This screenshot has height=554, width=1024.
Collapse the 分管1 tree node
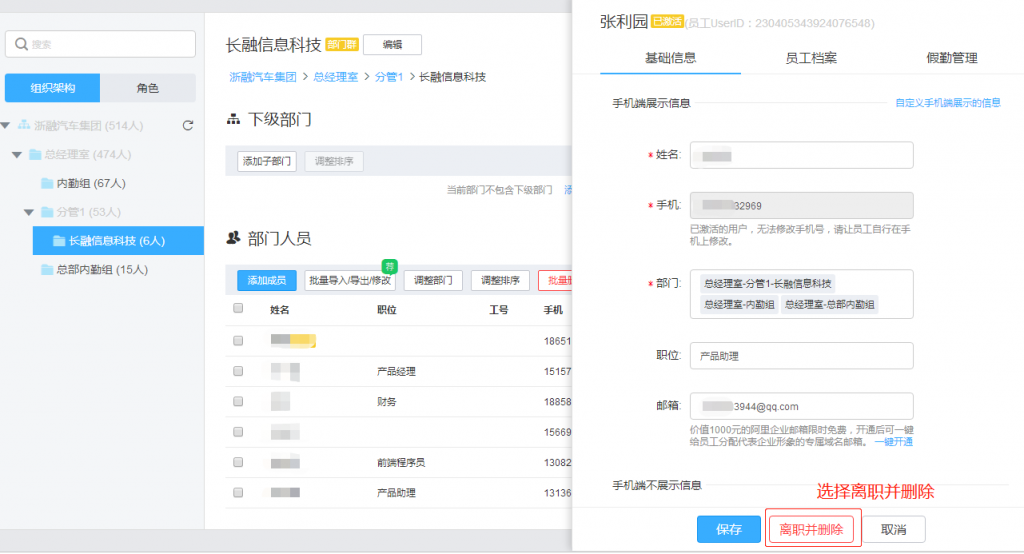pos(29,212)
